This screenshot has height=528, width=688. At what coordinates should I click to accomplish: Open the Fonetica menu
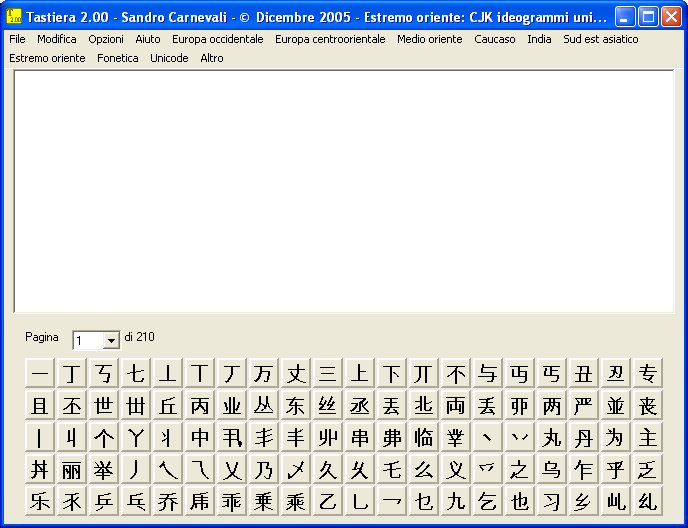click(118, 58)
